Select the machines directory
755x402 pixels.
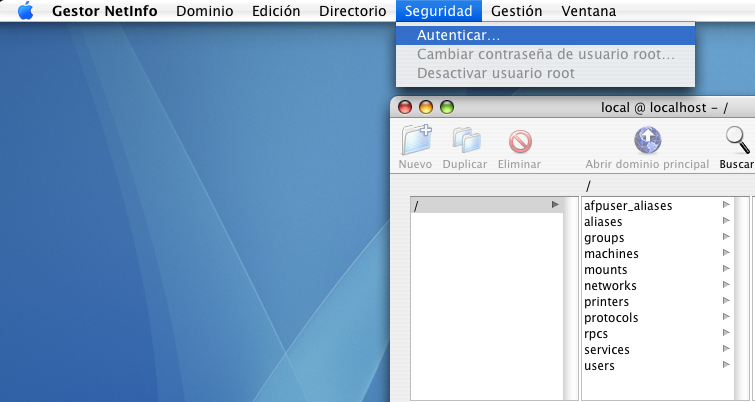[611, 254]
